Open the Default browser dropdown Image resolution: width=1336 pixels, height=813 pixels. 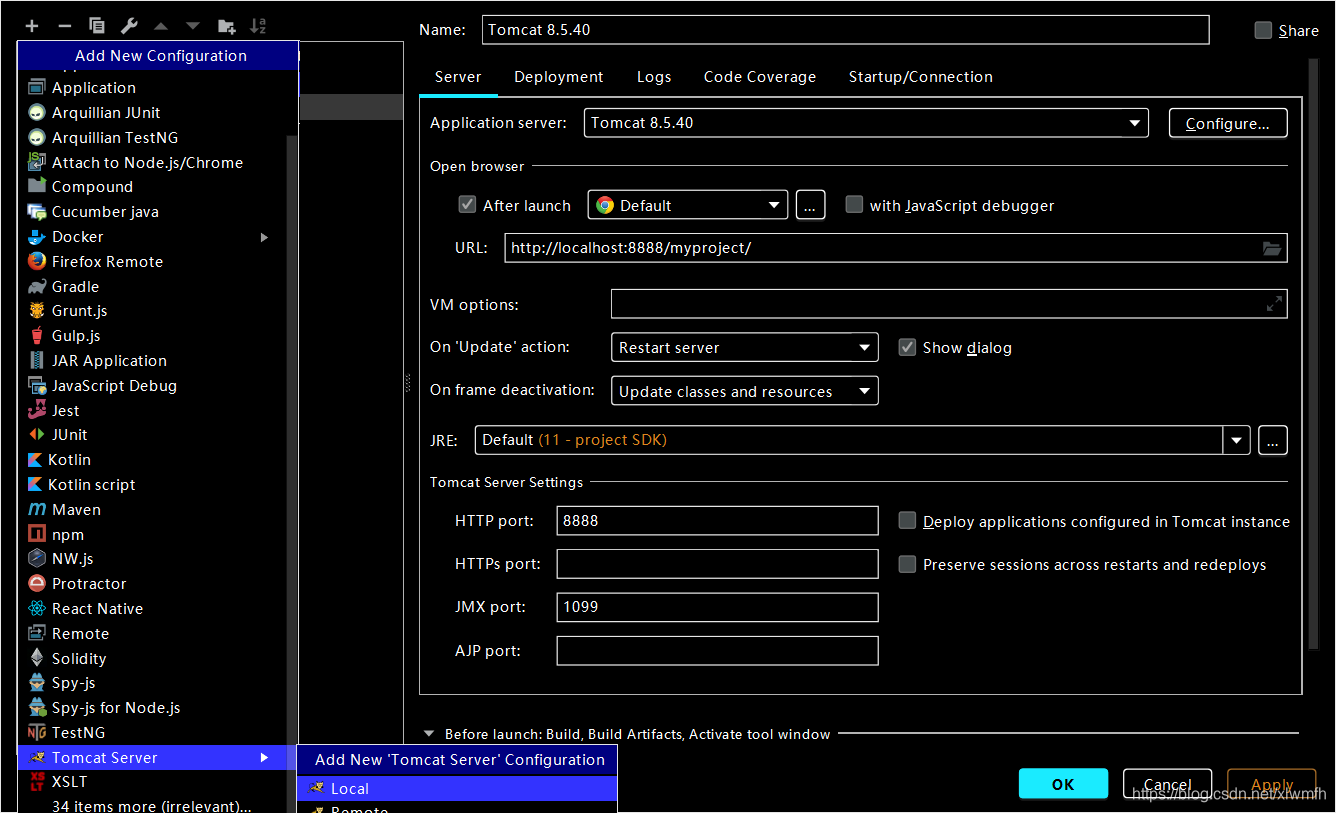pyautogui.click(x=688, y=205)
